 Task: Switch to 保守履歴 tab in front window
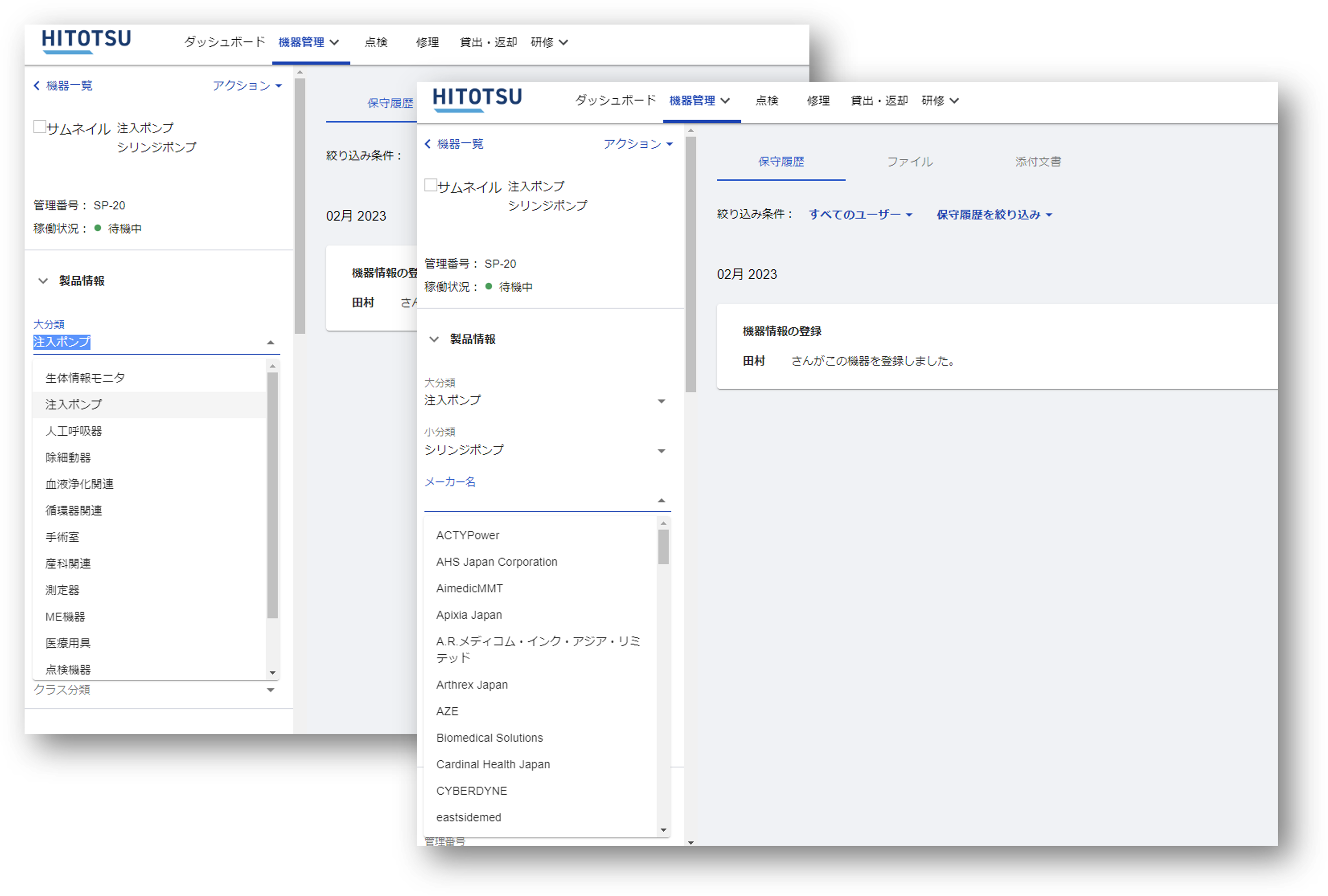781,162
